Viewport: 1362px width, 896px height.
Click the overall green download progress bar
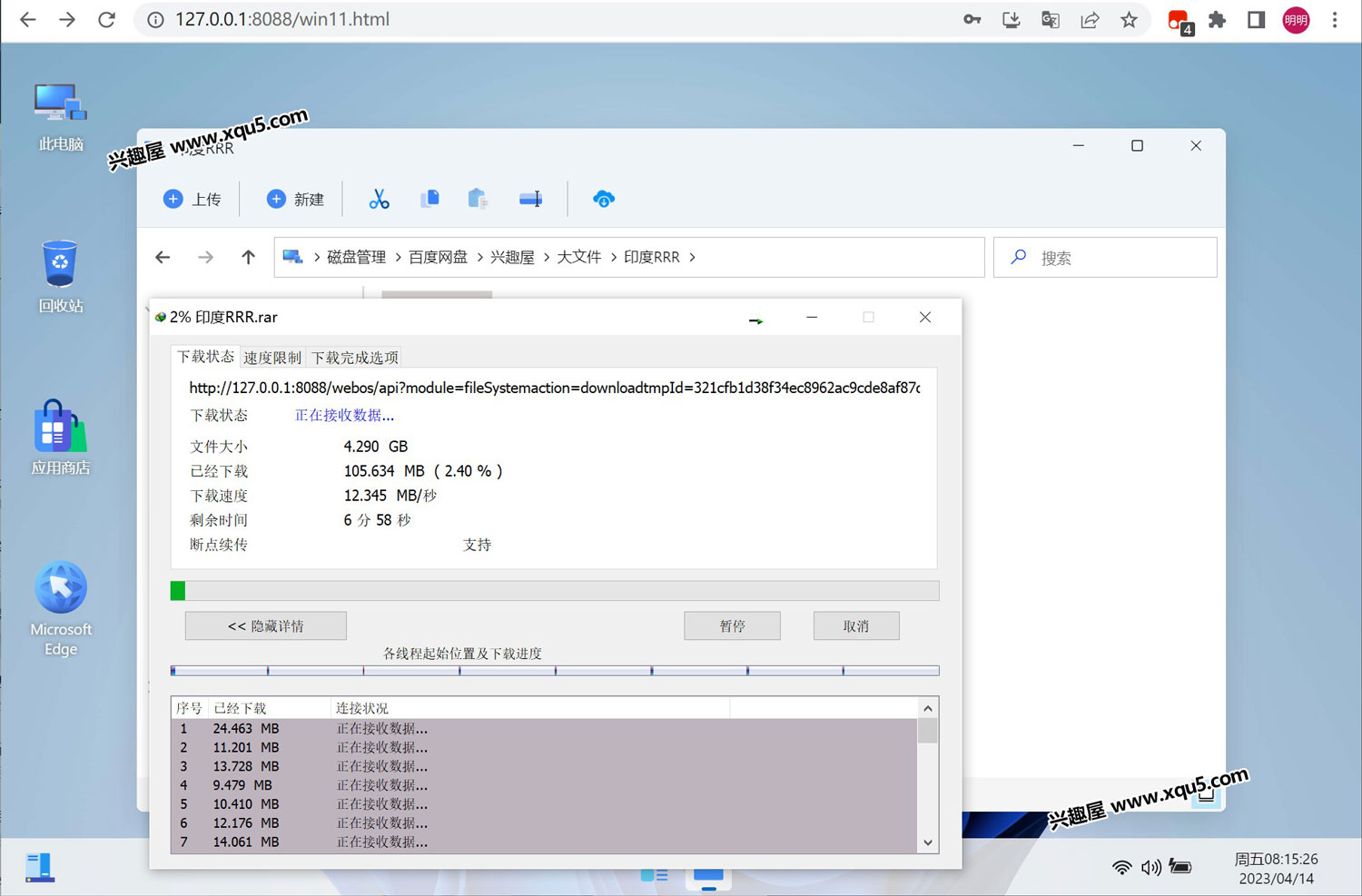pyautogui.click(x=555, y=591)
